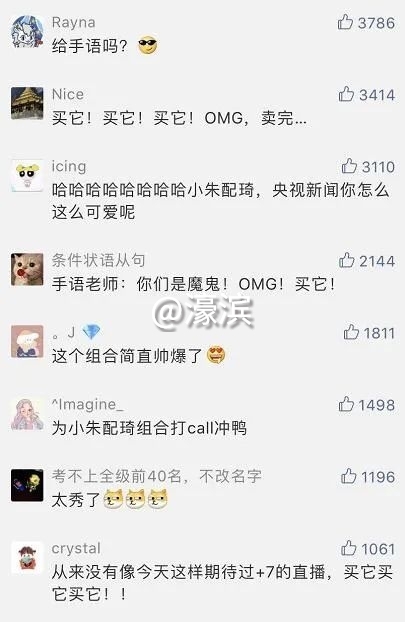
Task: Open Rayna's profile avatar
Action: 27,31
